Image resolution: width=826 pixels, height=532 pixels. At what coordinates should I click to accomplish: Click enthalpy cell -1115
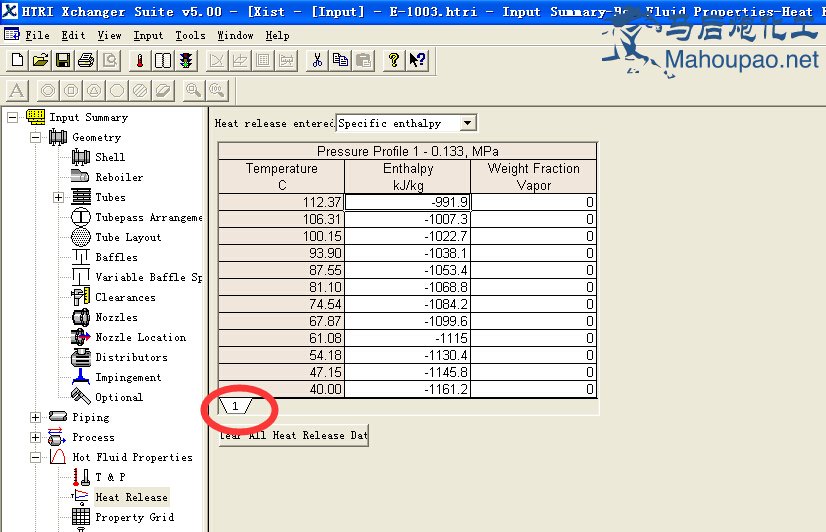[408, 338]
